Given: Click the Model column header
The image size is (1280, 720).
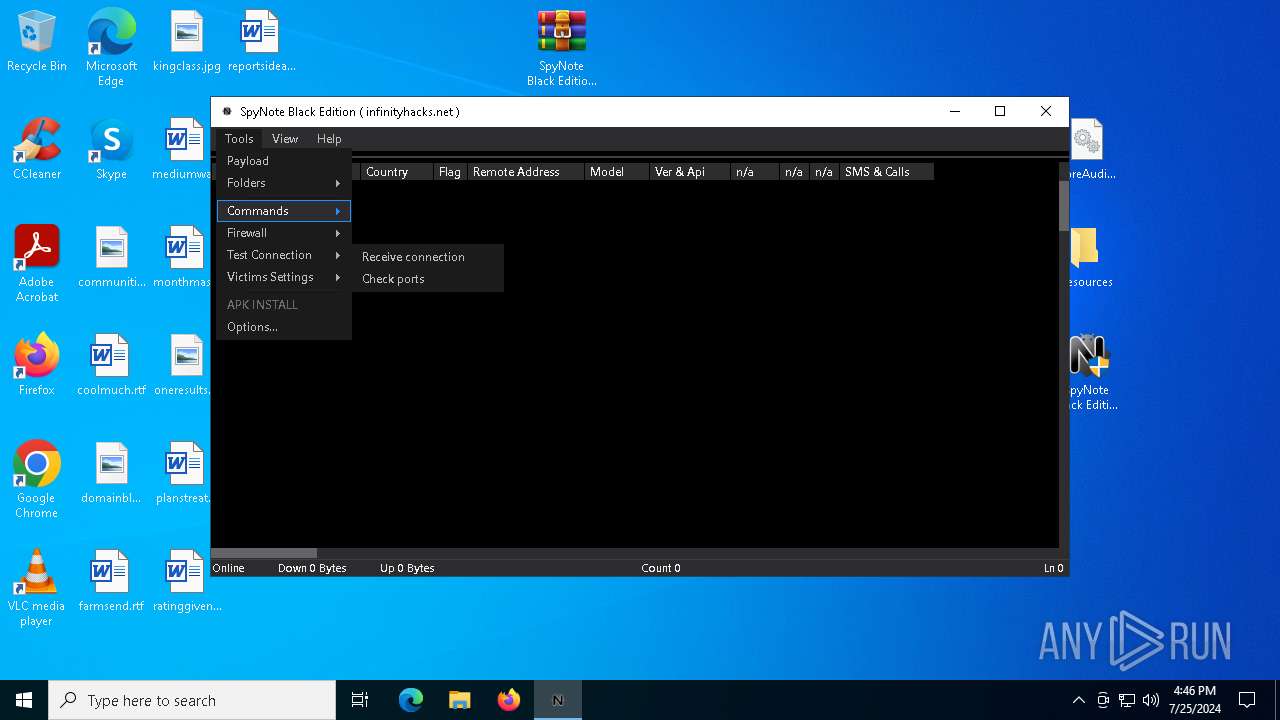Looking at the screenshot, I should point(617,172).
